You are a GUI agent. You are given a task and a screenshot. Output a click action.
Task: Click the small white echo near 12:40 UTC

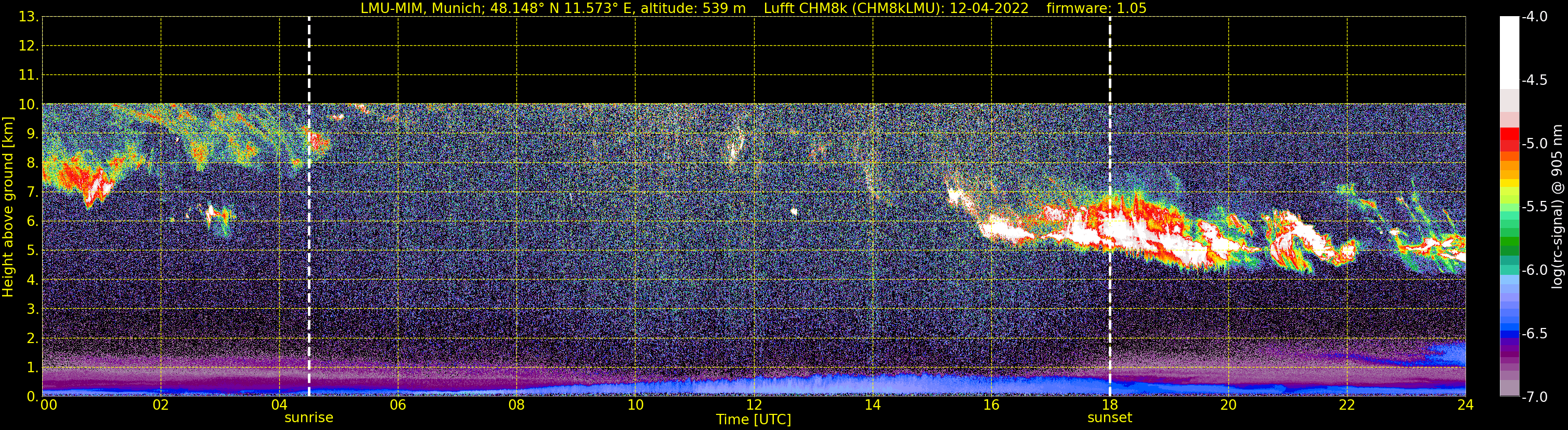click(794, 212)
